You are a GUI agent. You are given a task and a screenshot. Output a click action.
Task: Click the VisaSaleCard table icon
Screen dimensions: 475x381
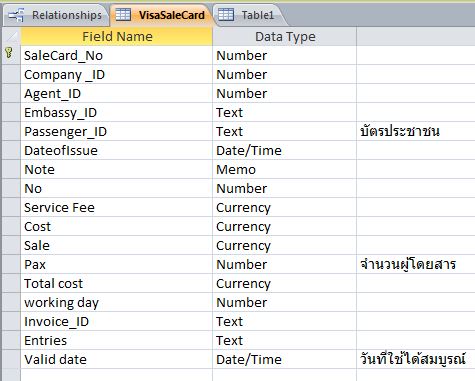click(x=123, y=15)
